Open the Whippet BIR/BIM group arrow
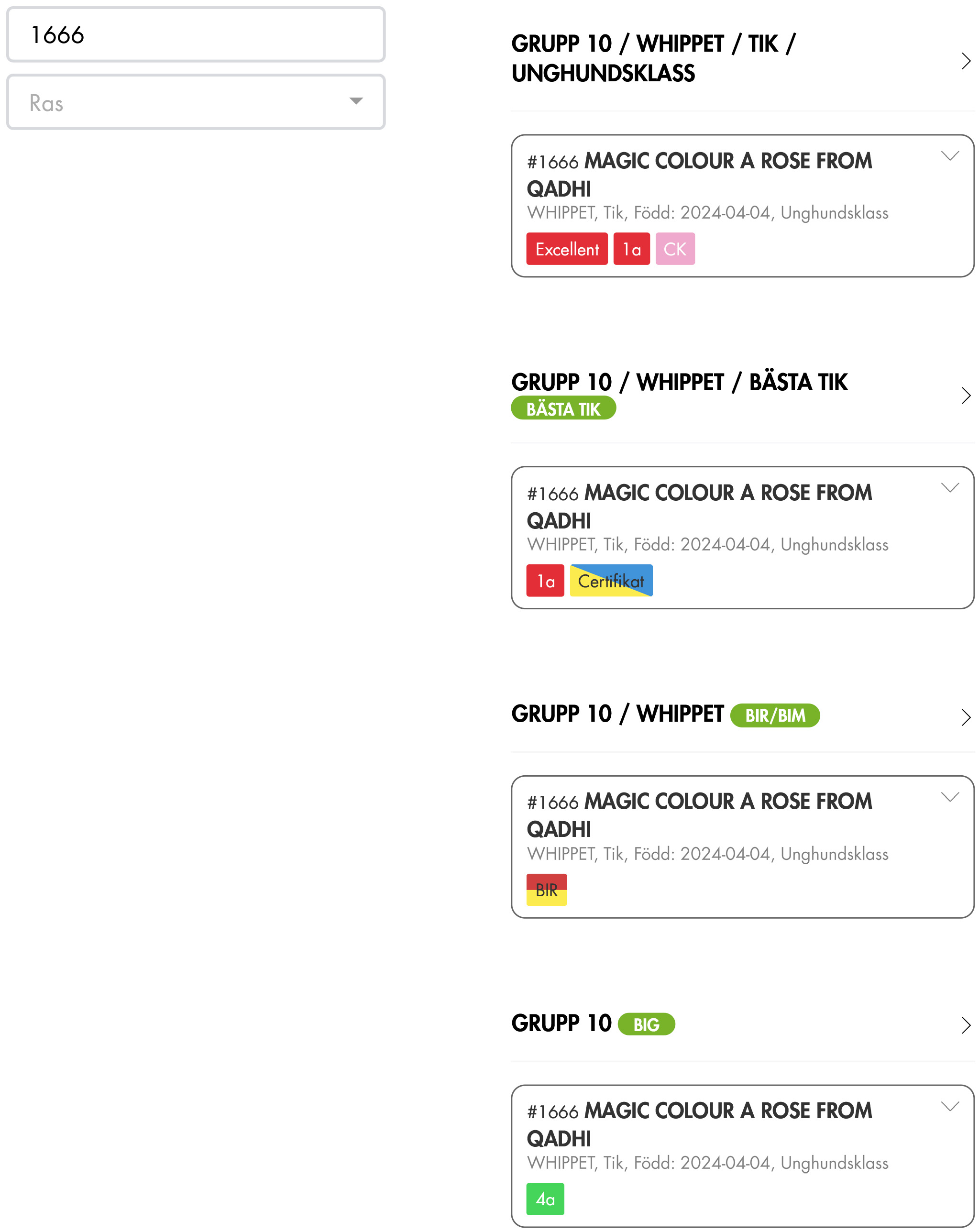979x1232 pixels. tap(965, 717)
